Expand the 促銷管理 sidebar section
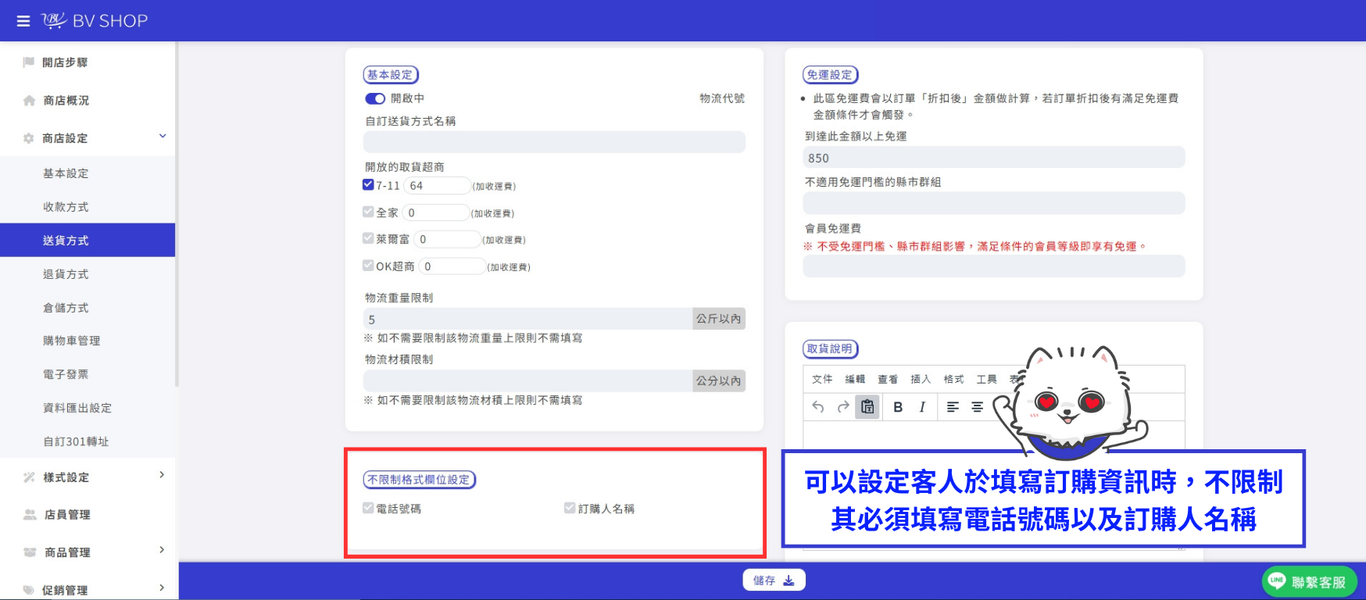Viewport: 1366px width, 600px height. 162,588
